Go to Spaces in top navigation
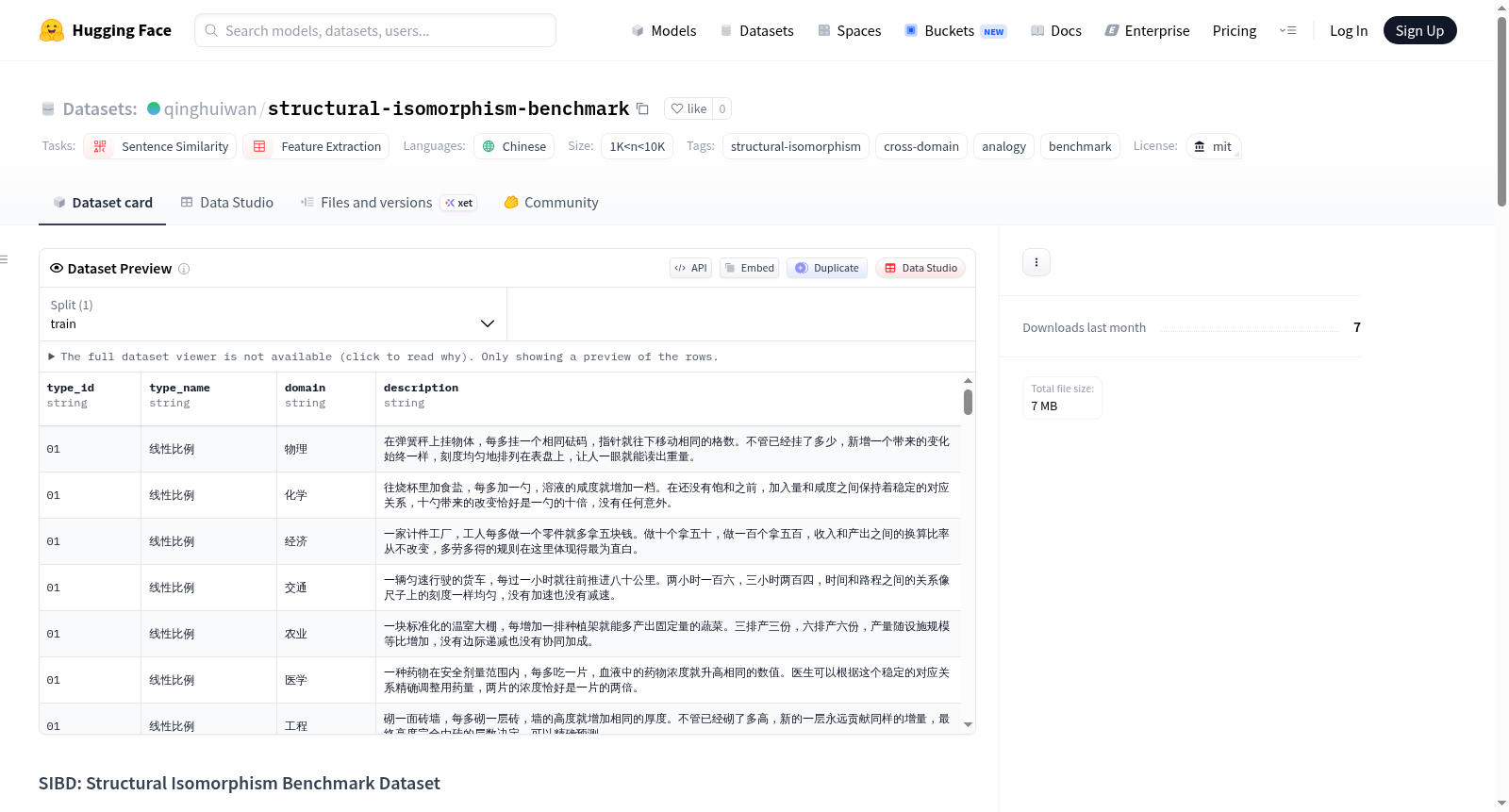 849,31
